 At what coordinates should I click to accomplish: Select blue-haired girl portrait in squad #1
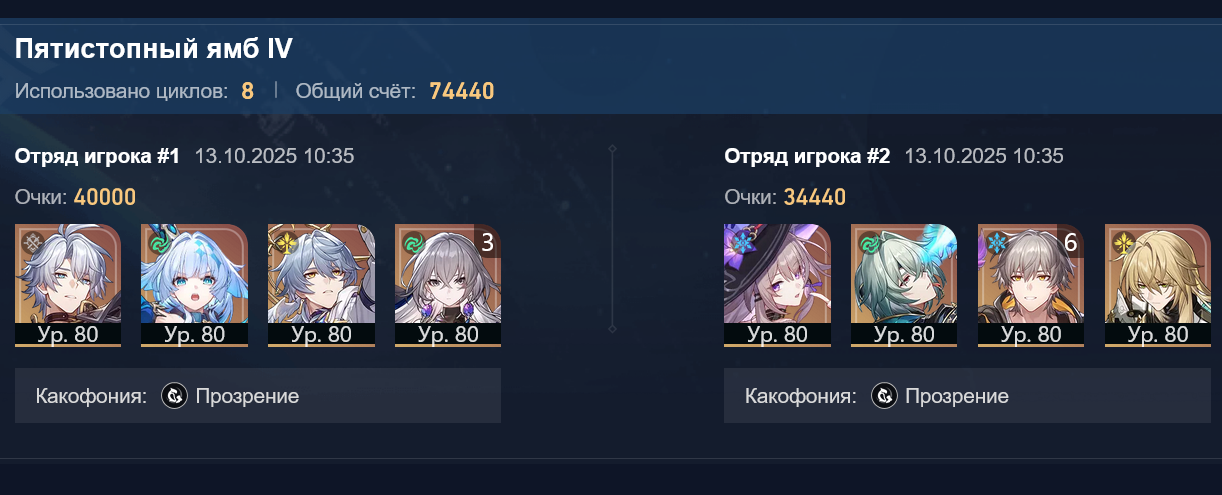click(x=194, y=285)
